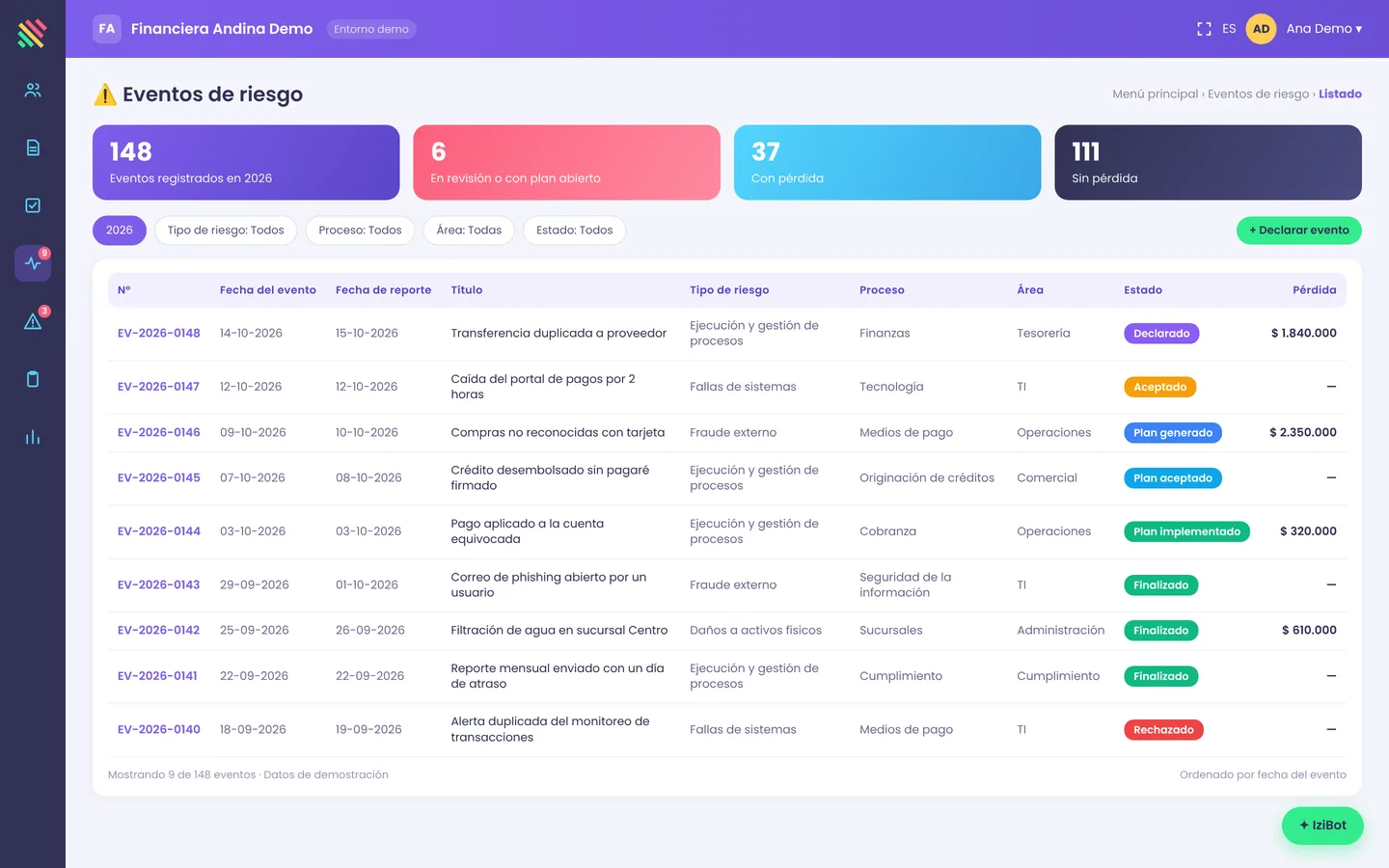Open the document icon in sidebar

33,148
